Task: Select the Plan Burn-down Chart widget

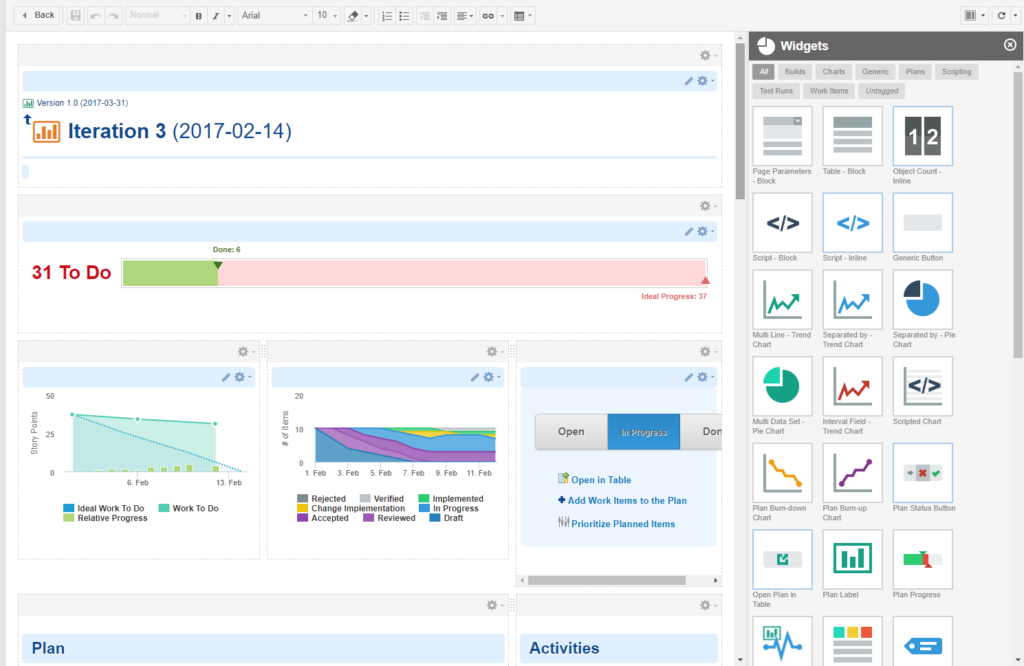Action: [781, 471]
